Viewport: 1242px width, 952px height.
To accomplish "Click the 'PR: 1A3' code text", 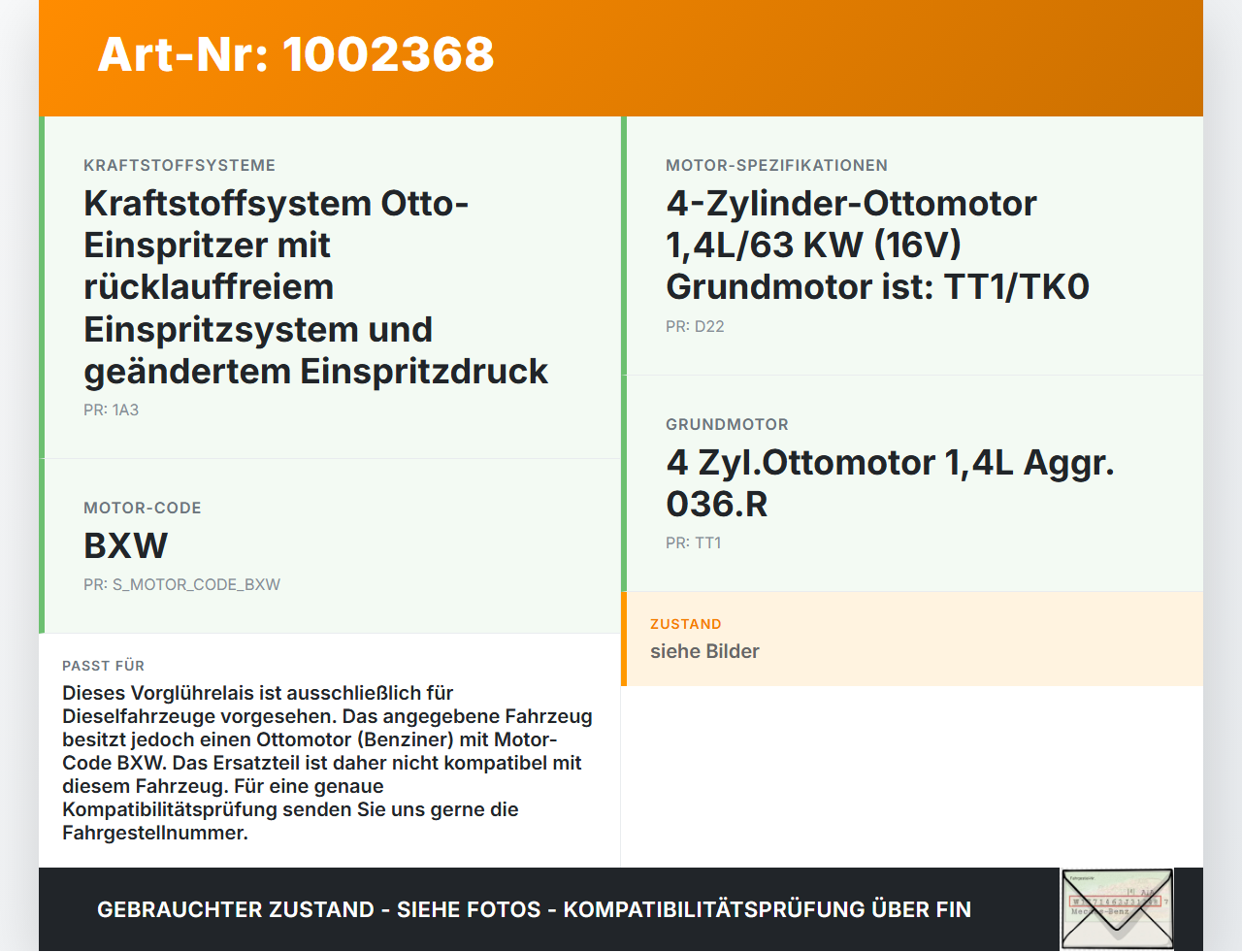I will [111, 410].
